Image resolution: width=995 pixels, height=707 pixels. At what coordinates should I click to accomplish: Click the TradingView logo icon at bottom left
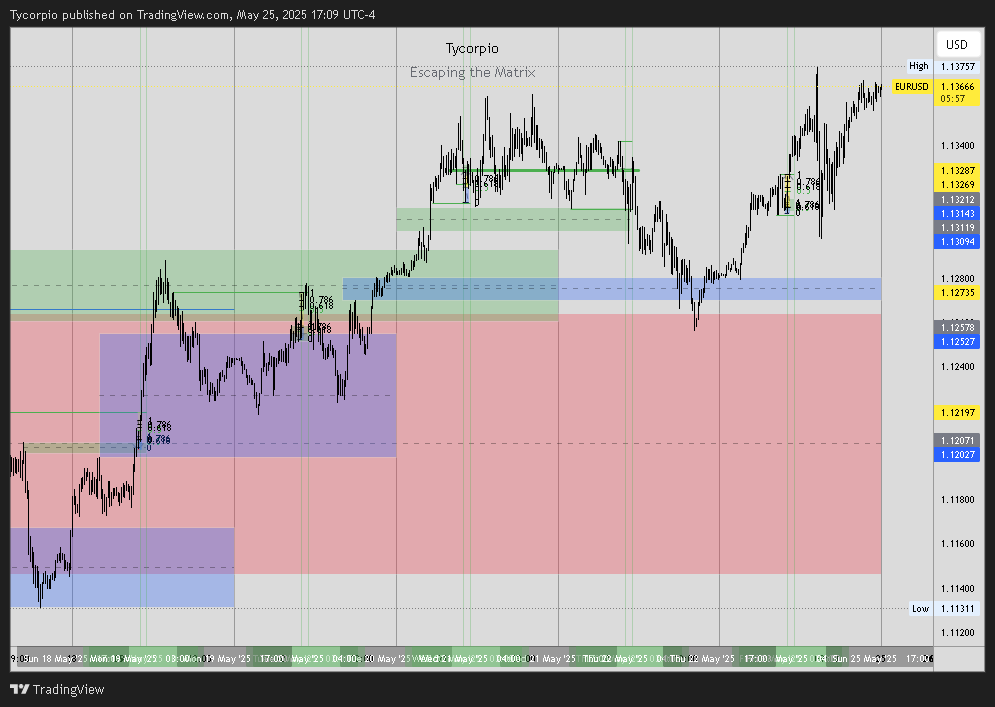[18, 689]
